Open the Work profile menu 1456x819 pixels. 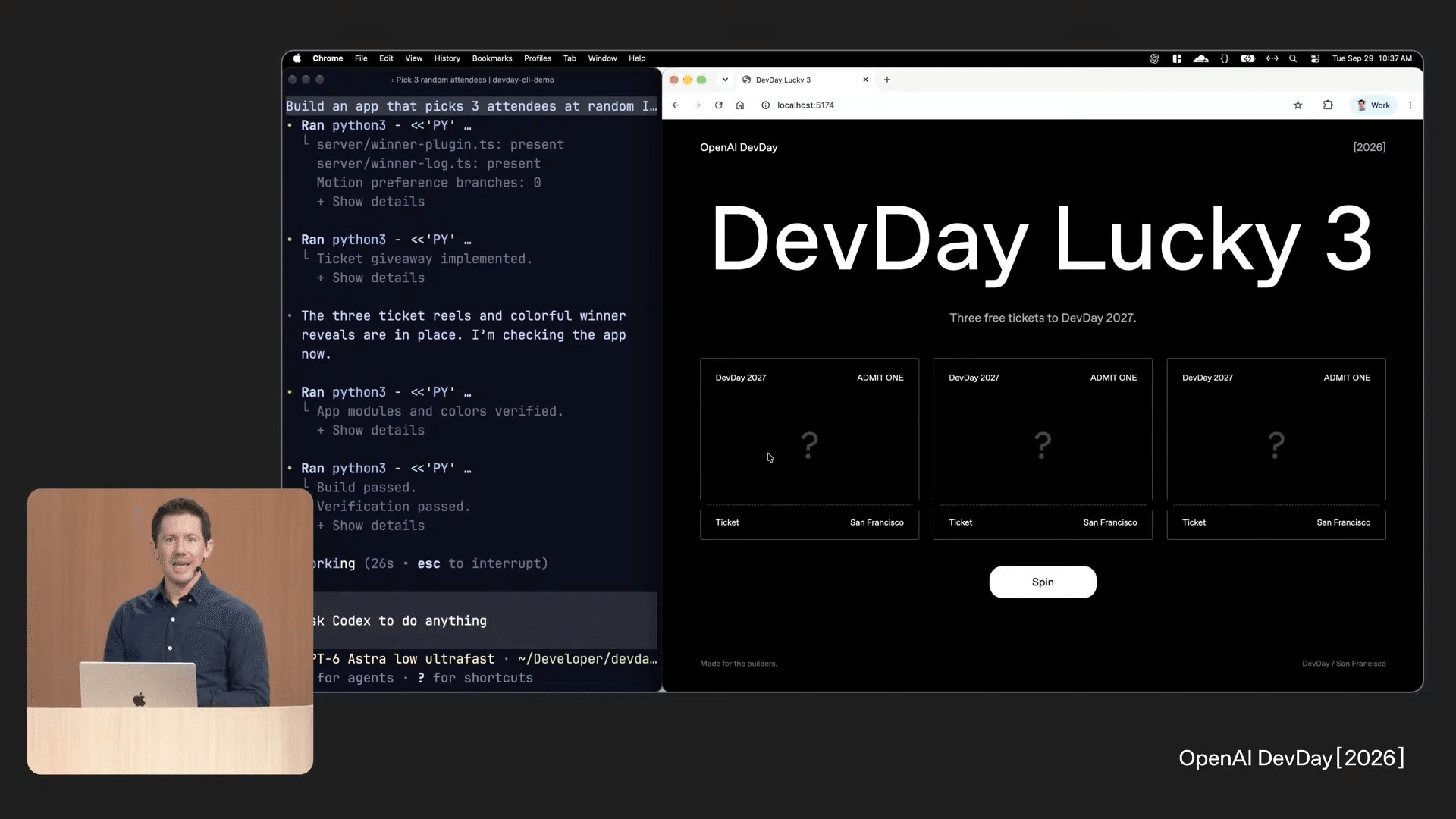coord(1373,105)
